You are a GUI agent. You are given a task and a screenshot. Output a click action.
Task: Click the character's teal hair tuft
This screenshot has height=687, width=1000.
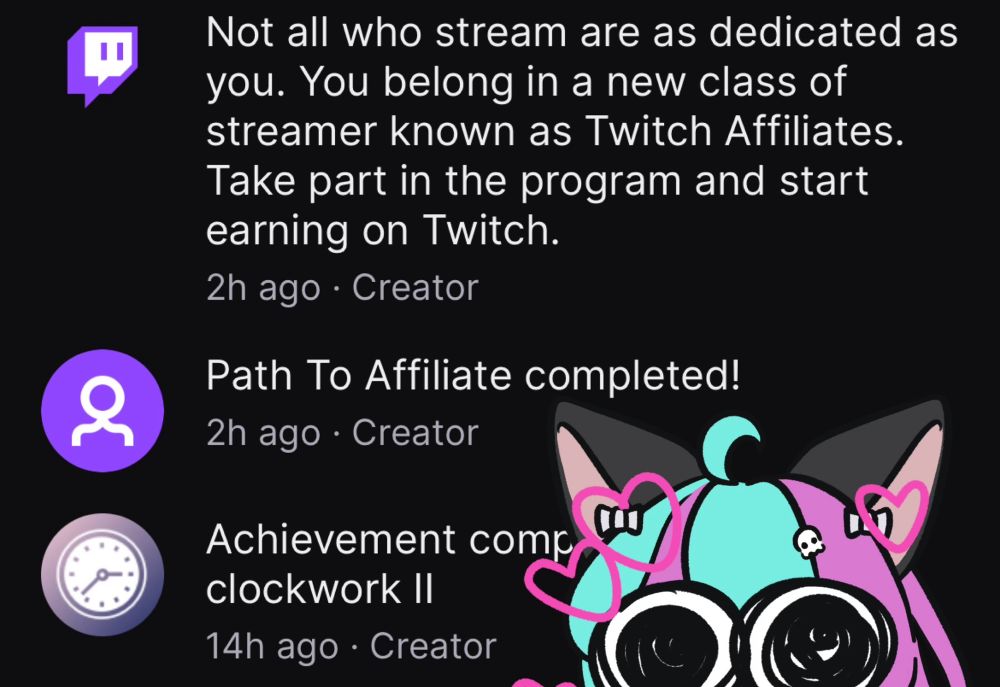732,447
